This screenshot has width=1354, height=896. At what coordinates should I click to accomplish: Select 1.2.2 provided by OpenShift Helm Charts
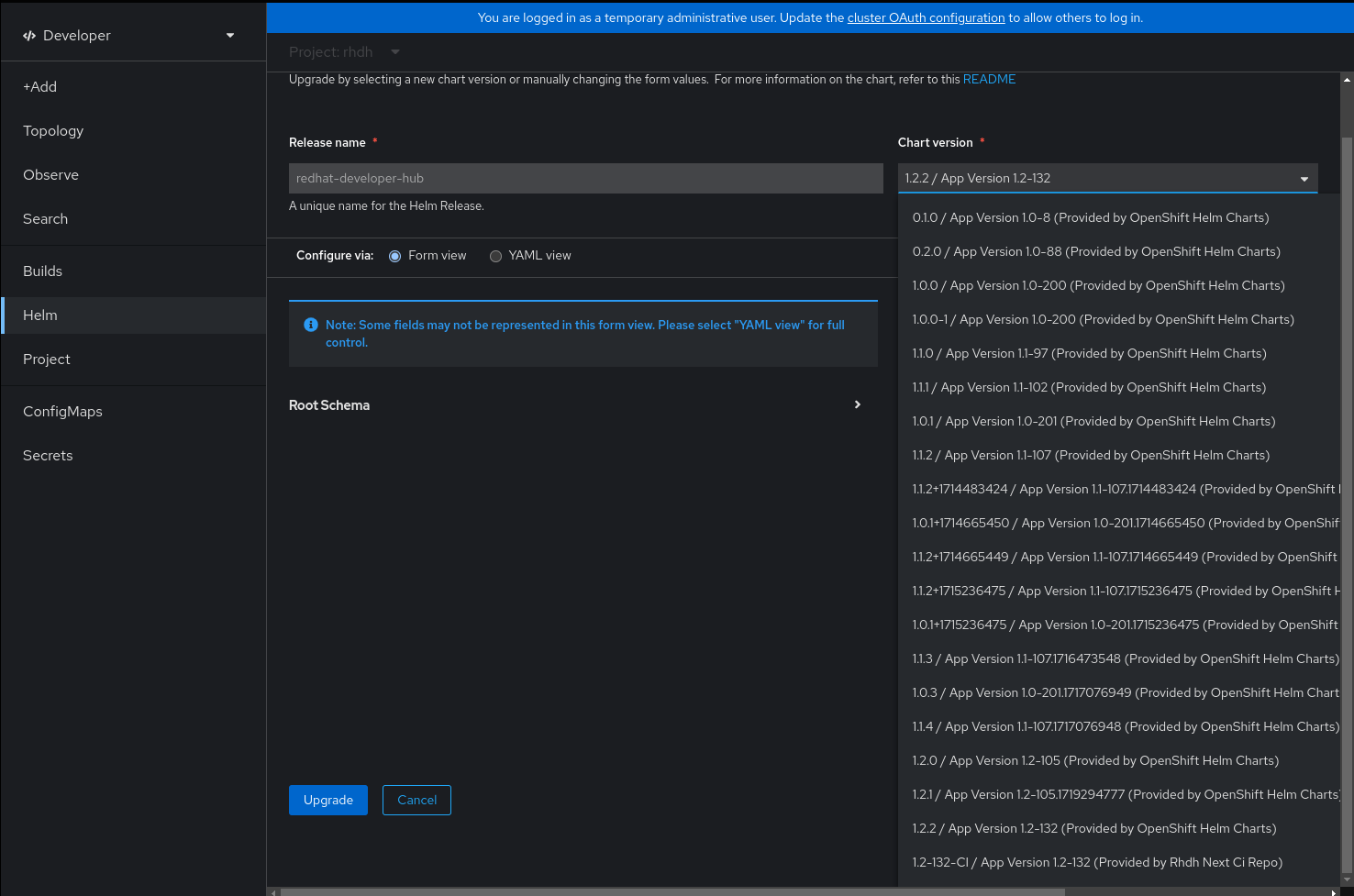tap(1118, 828)
